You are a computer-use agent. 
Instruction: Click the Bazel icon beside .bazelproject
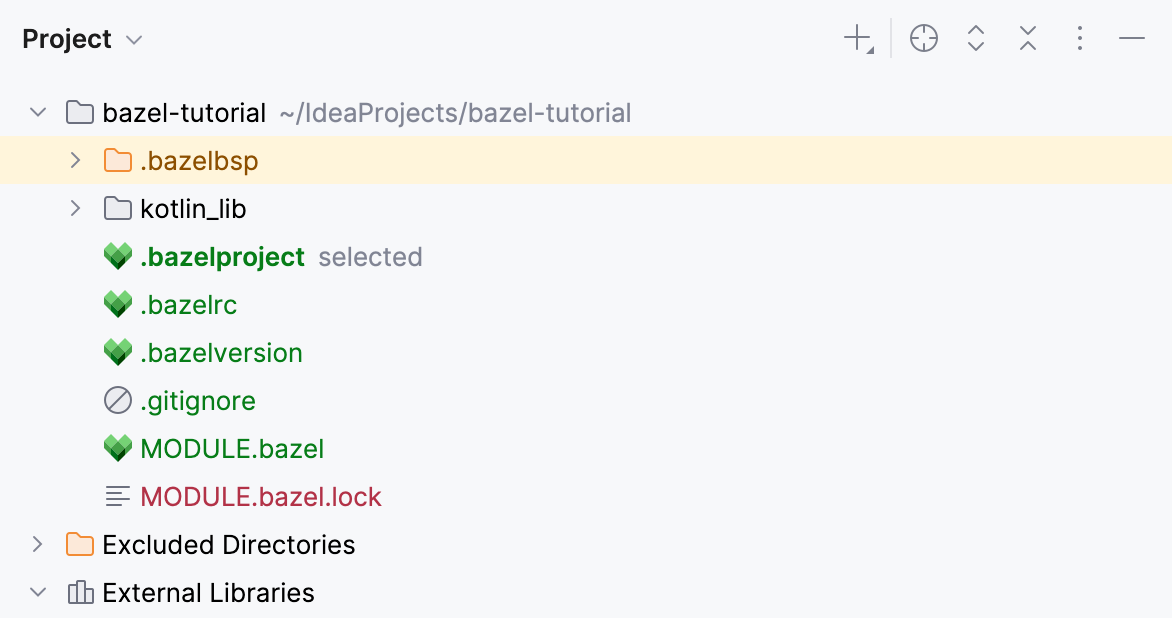pyautogui.click(x=117, y=256)
